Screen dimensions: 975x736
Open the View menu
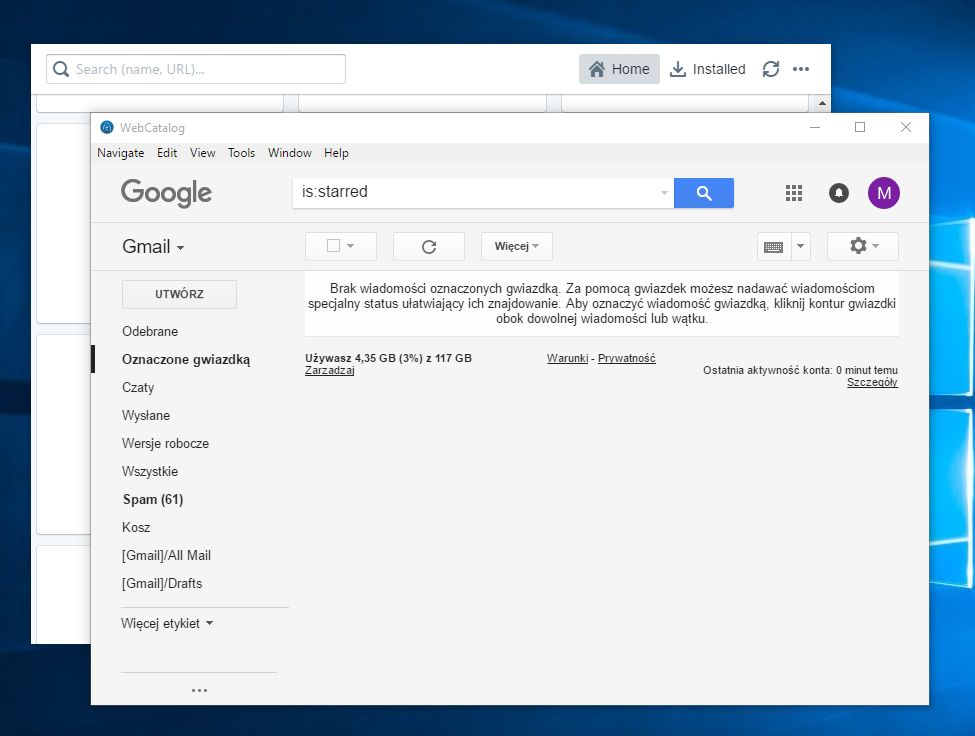point(203,153)
